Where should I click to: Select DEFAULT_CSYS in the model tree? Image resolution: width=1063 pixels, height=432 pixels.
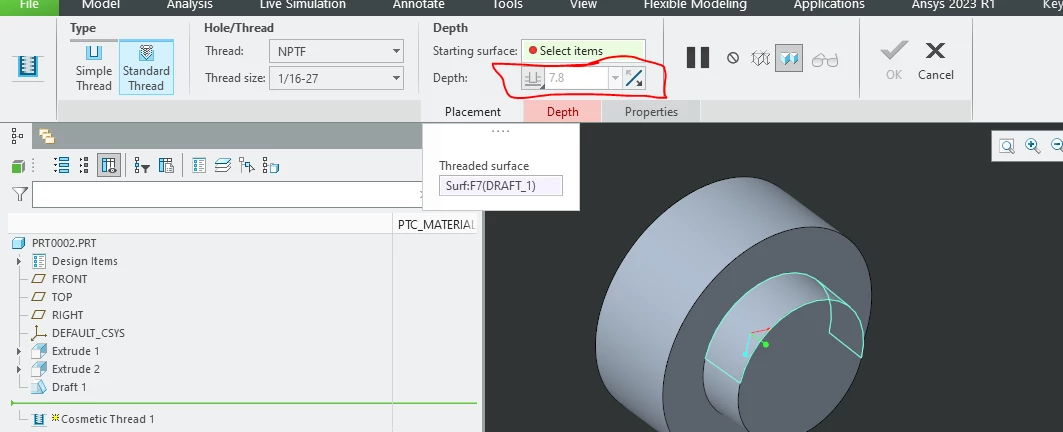[88, 333]
